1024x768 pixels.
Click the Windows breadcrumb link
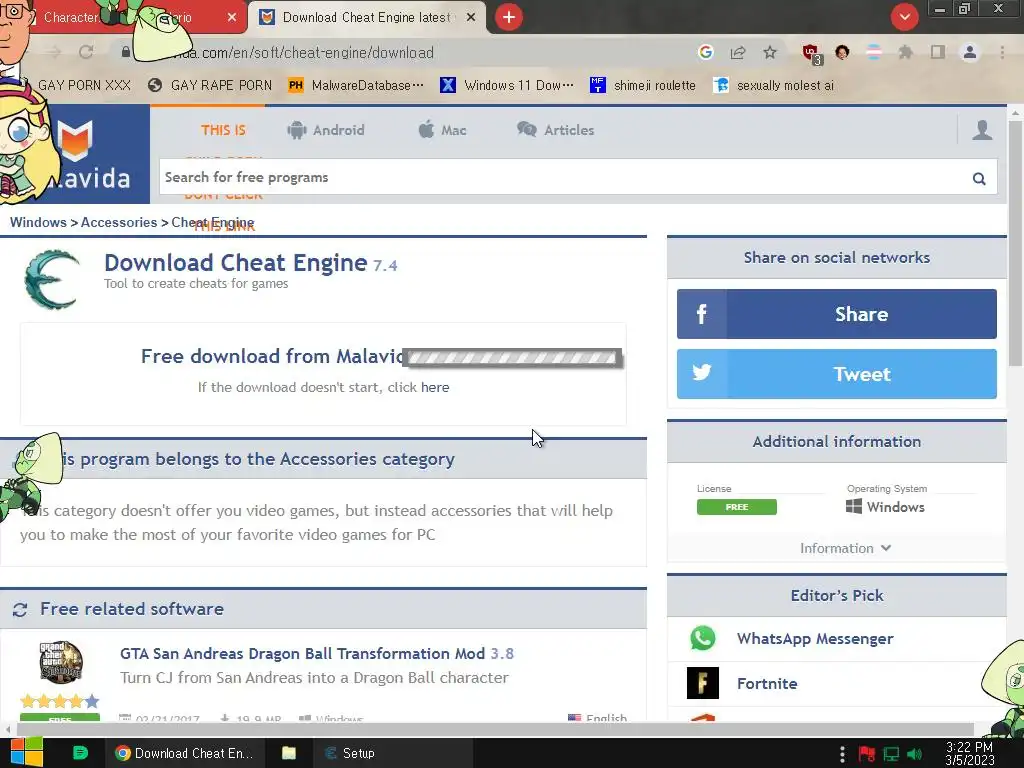pos(38,222)
